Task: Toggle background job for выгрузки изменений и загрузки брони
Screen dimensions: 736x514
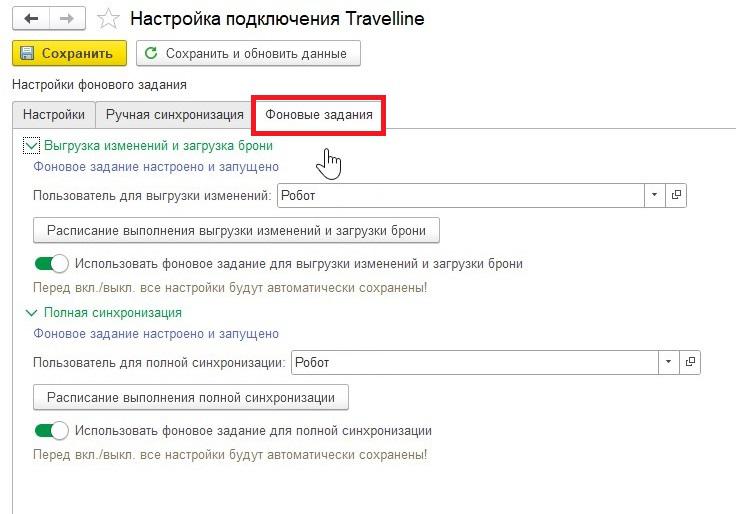Action: pos(52,263)
